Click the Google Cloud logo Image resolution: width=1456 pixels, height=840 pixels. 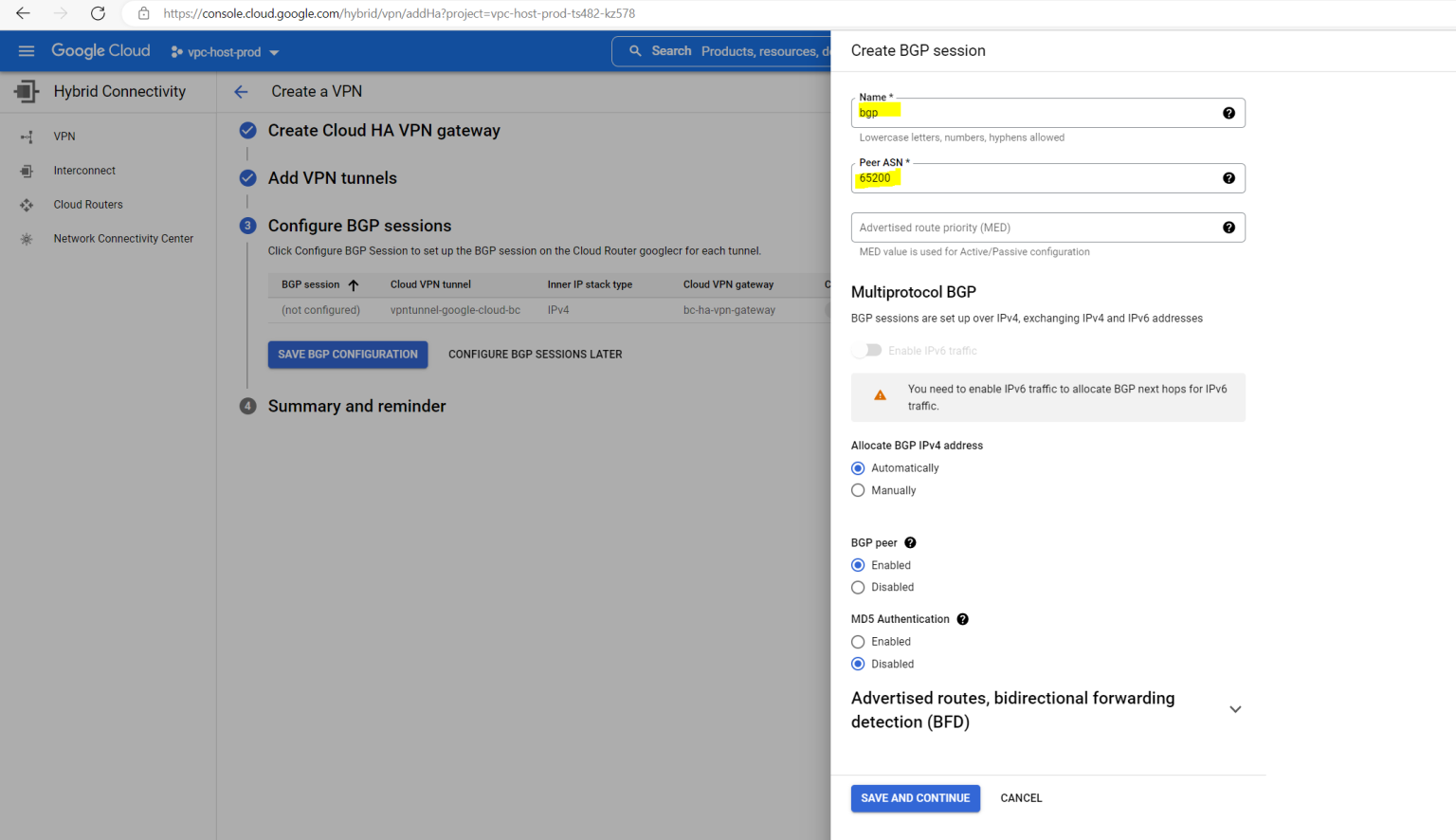[100, 50]
